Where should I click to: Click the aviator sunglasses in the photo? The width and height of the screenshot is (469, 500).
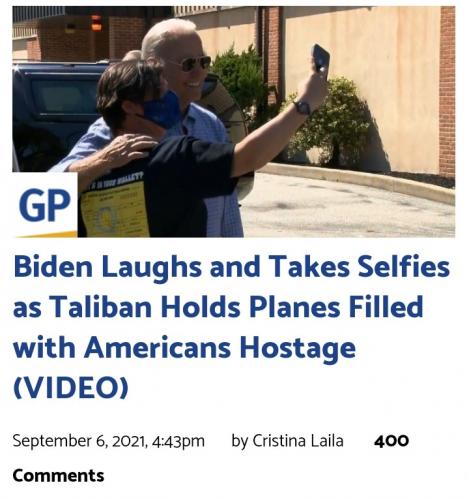pos(191,64)
